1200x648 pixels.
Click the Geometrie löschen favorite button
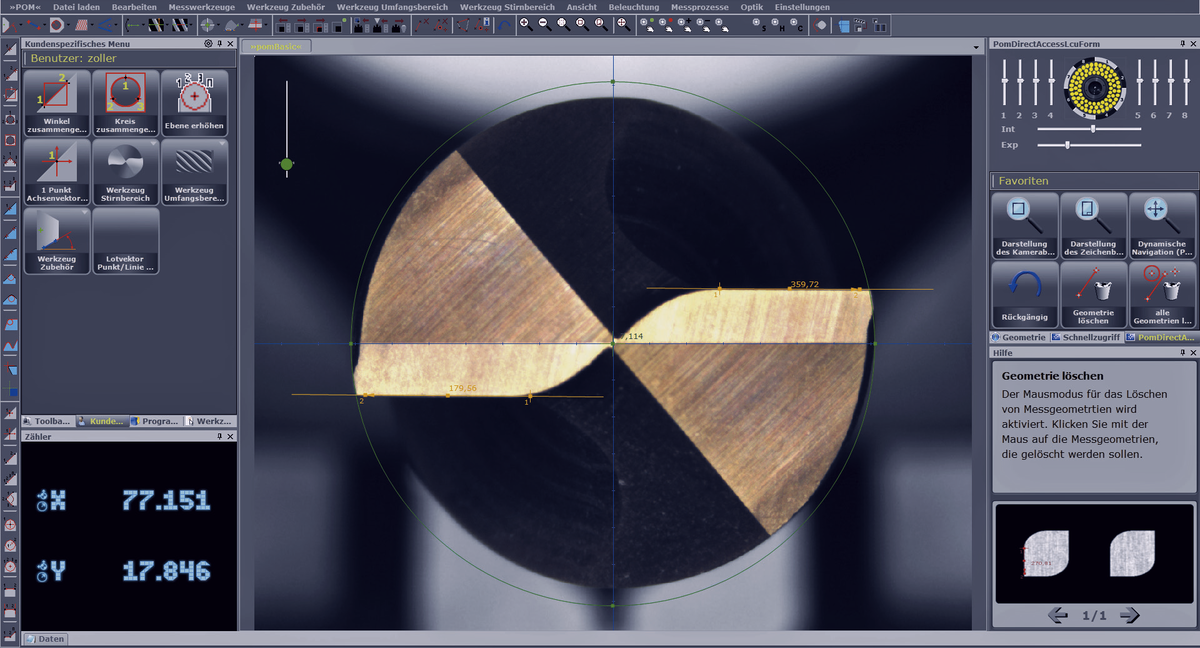tap(1093, 294)
